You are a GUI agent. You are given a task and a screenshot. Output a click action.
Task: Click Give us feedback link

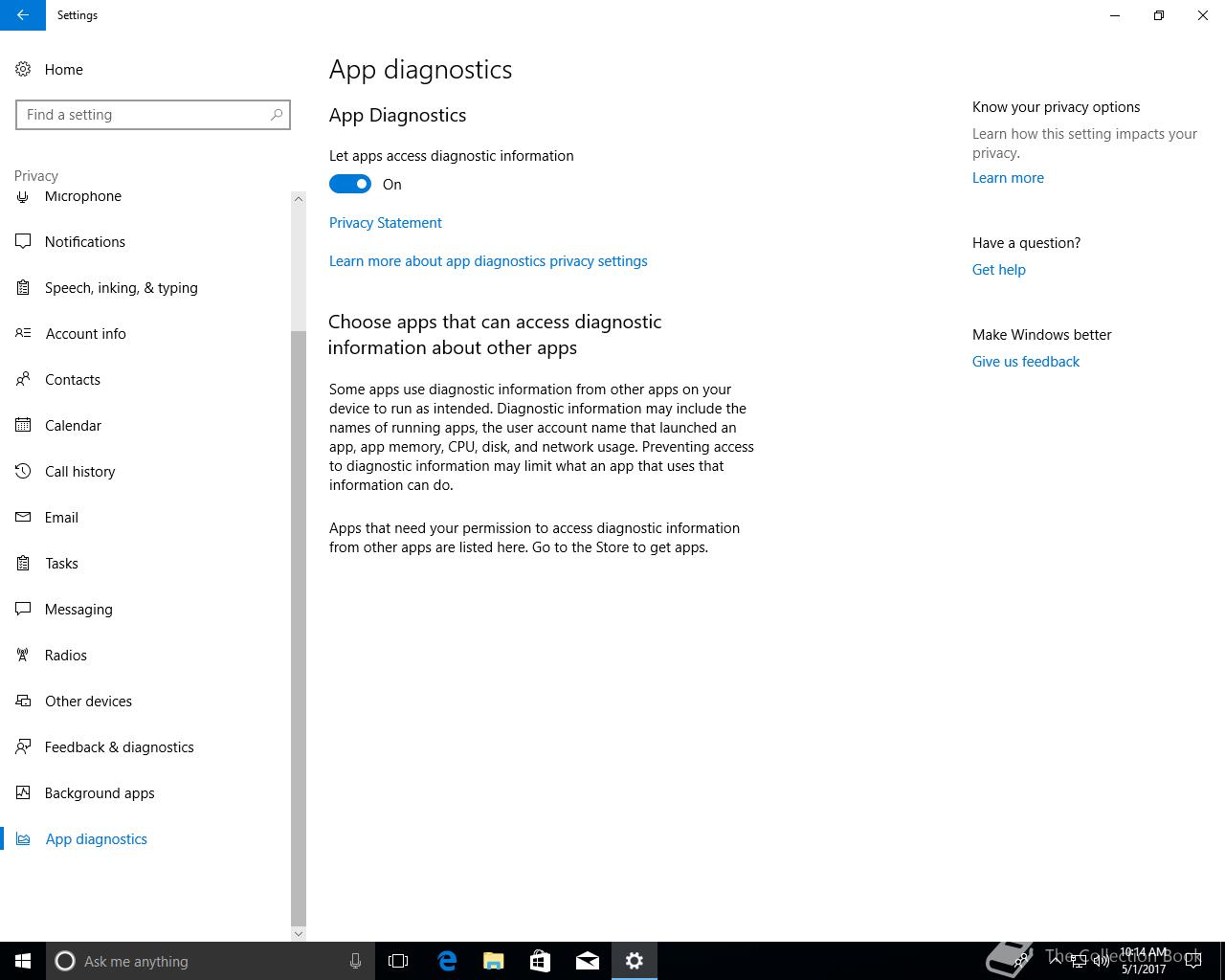coord(1025,361)
